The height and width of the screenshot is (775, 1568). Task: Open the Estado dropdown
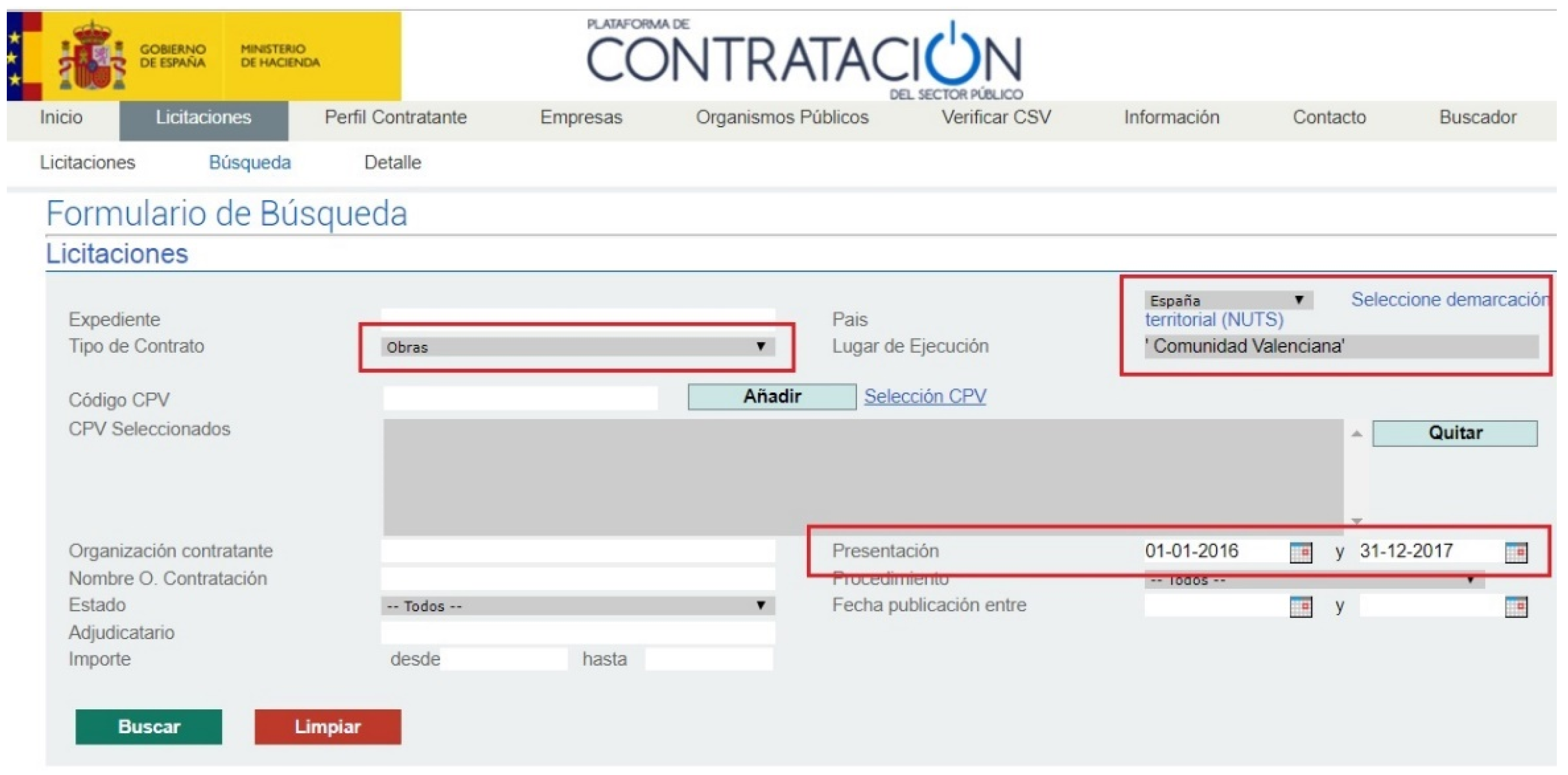578,605
